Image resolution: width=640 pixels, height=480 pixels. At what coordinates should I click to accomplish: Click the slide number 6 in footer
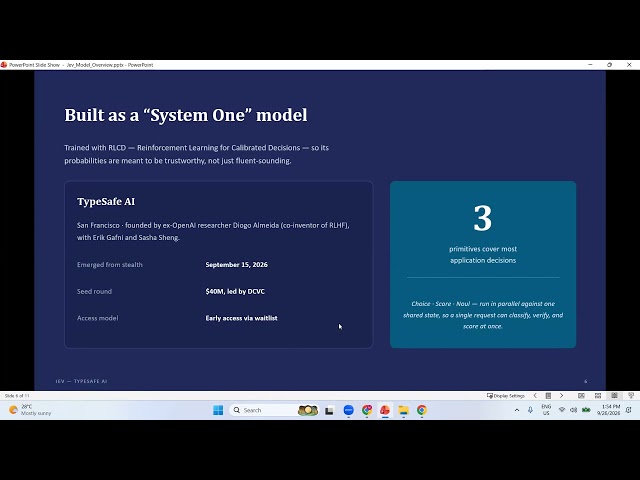click(x=585, y=381)
